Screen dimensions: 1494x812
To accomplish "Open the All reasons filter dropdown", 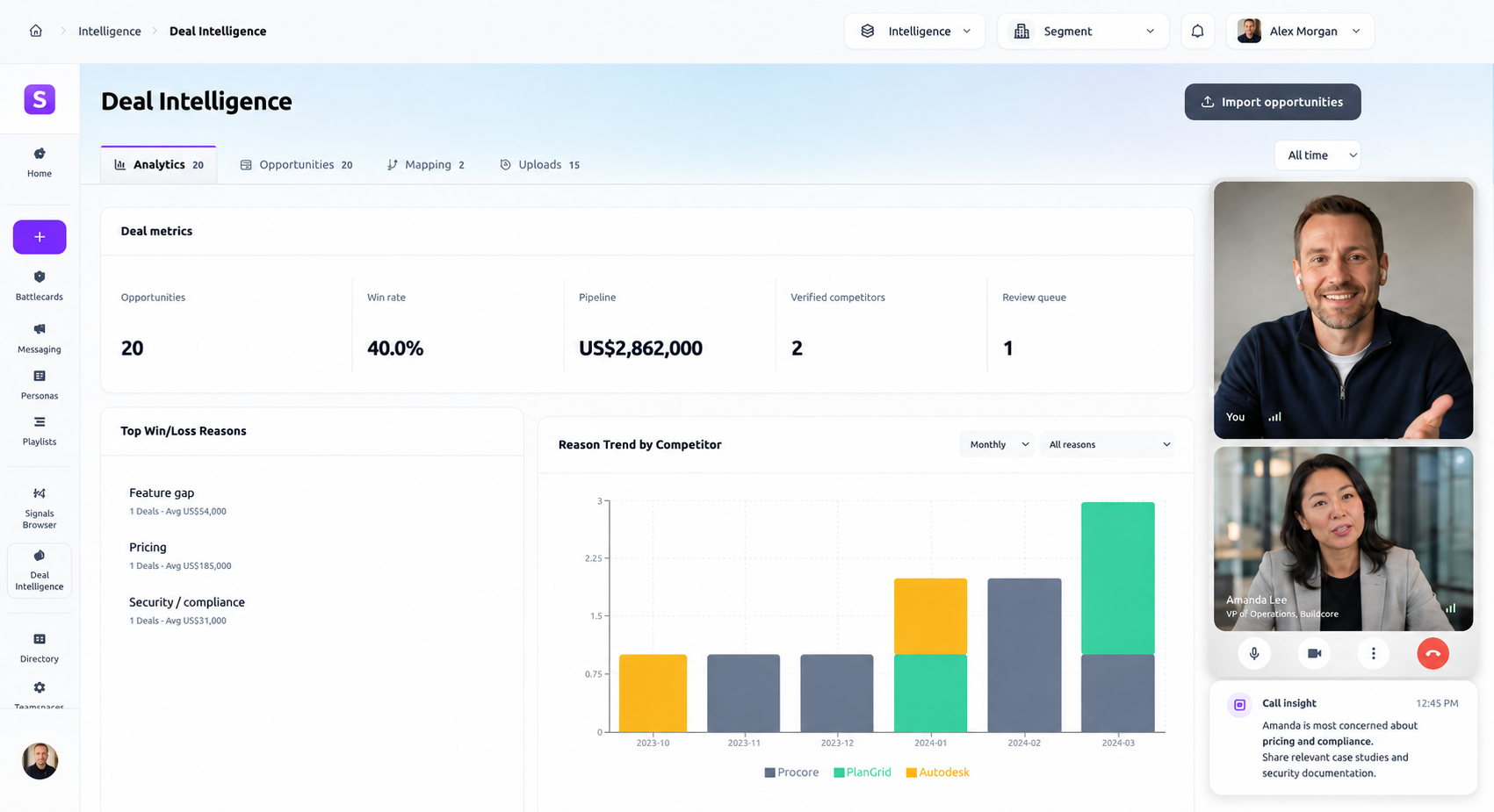I will (x=1108, y=444).
